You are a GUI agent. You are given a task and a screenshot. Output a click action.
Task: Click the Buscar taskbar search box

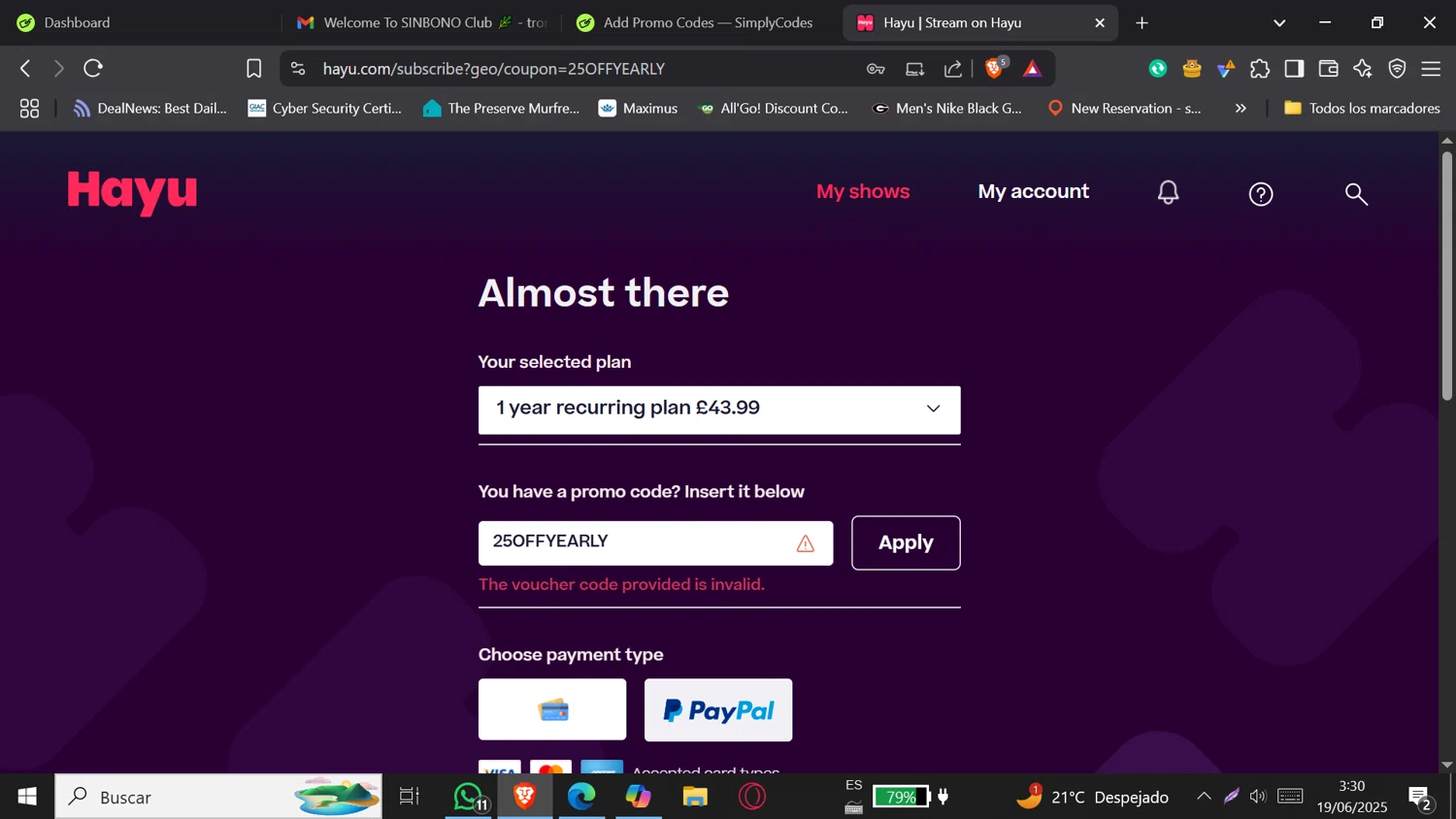point(218,797)
